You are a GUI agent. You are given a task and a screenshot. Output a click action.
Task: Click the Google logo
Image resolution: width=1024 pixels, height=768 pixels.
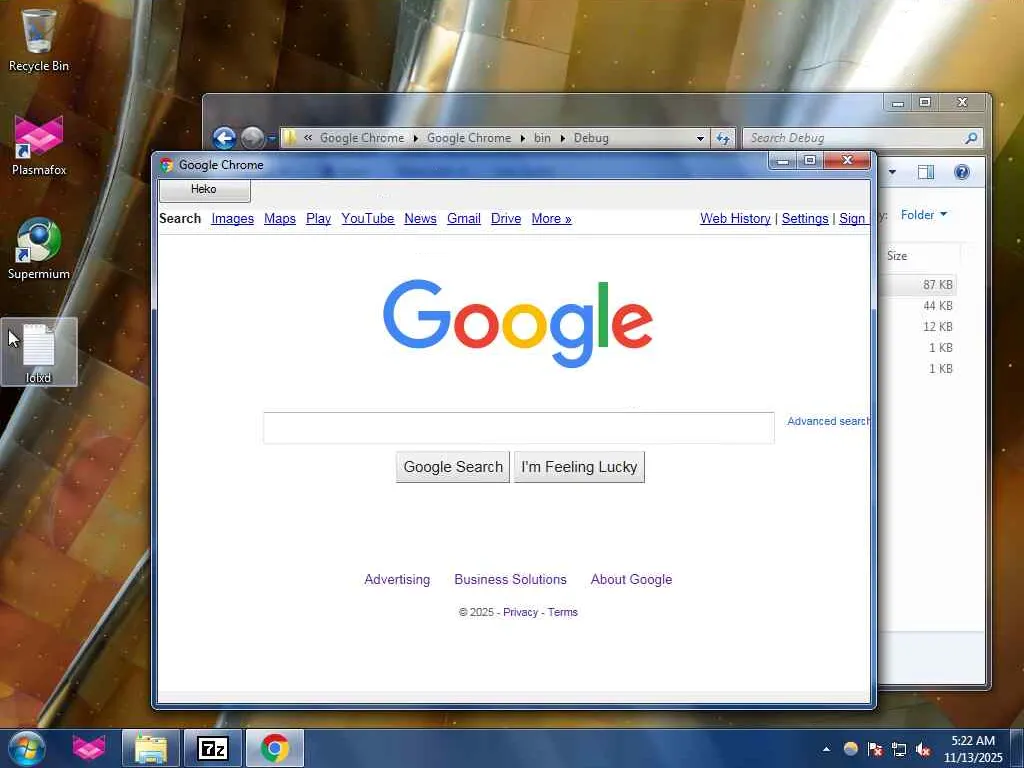[x=518, y=323]
